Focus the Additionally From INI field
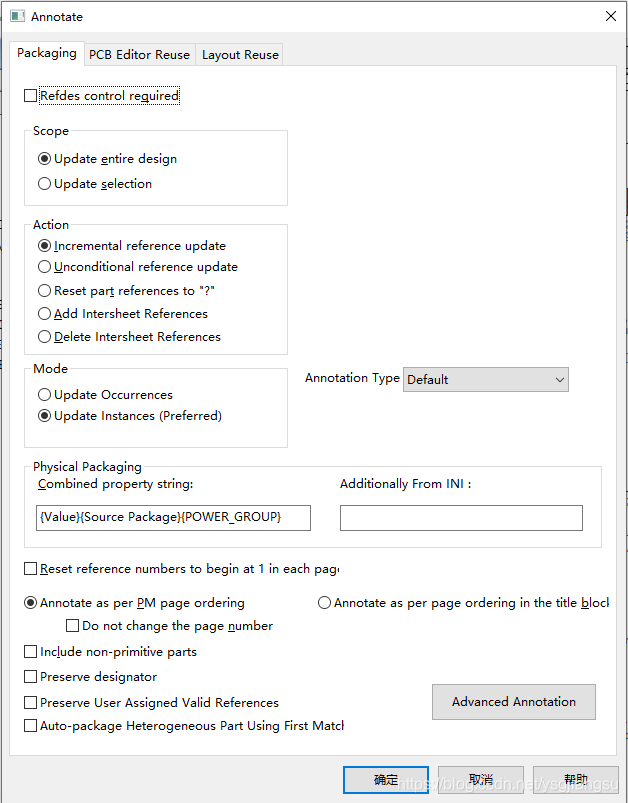Viewport: 628px width, 803px height. tap(461, 517)
